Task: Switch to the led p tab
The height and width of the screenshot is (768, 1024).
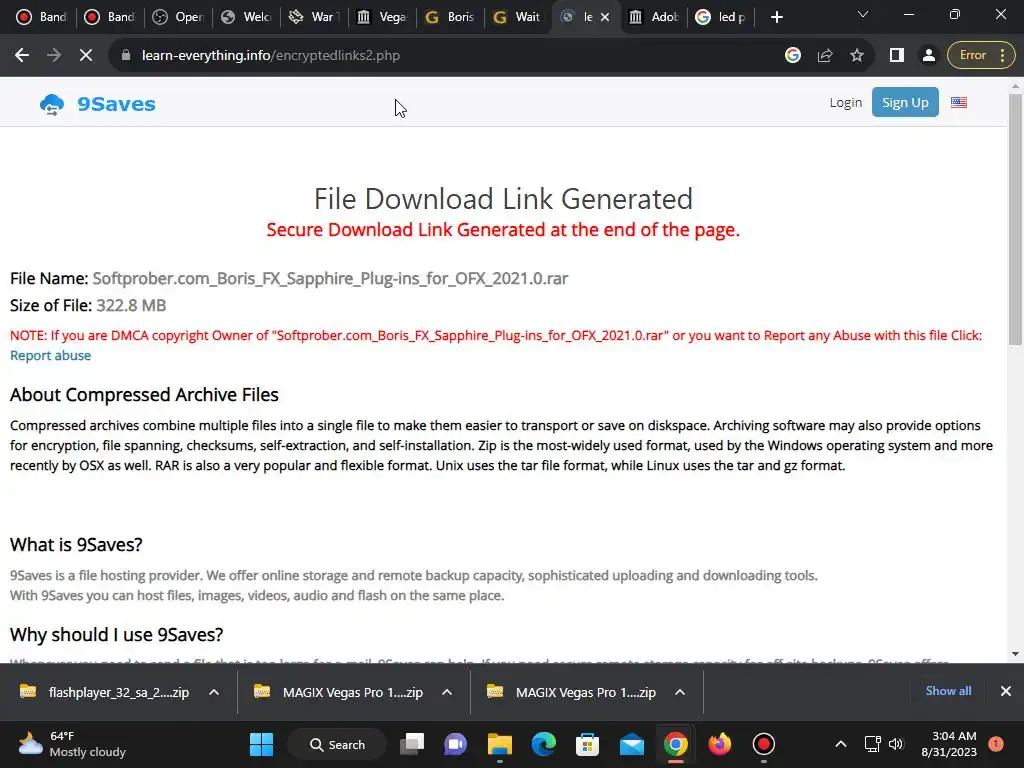Action: tap(721, 17)
